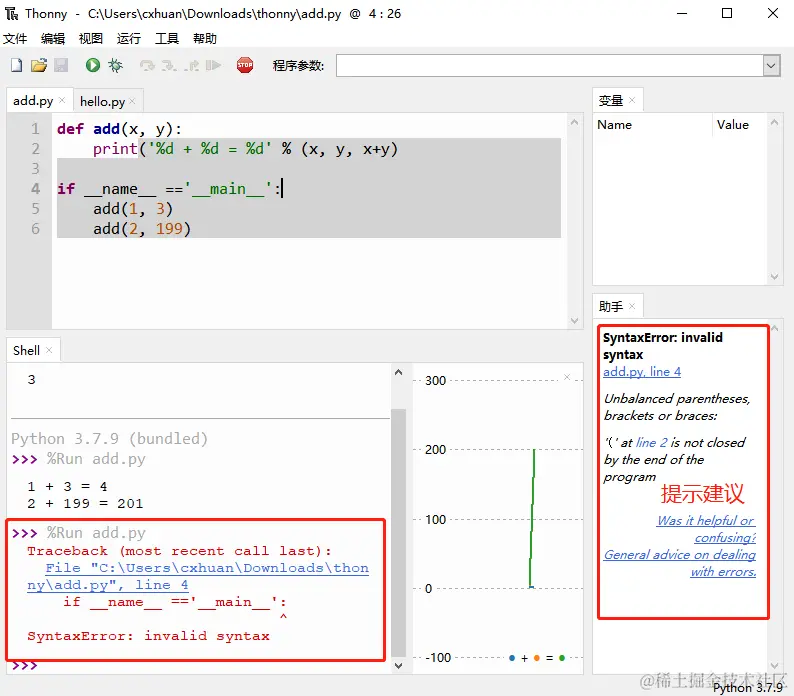
Task: Close the add.py editor tab
Action: [x=62, y=100]
